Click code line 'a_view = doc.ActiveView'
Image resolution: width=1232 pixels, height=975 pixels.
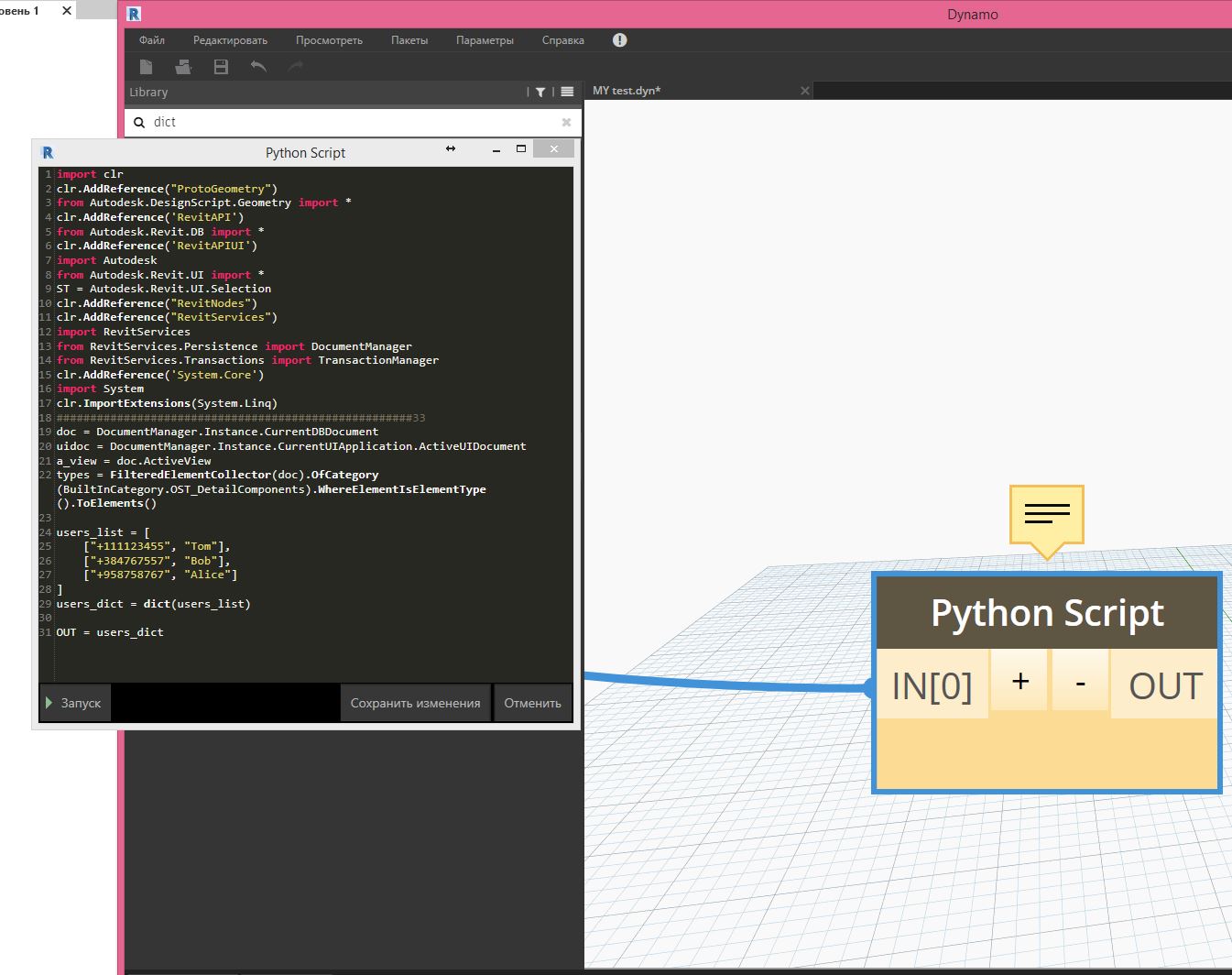click(x=134, y=461)
